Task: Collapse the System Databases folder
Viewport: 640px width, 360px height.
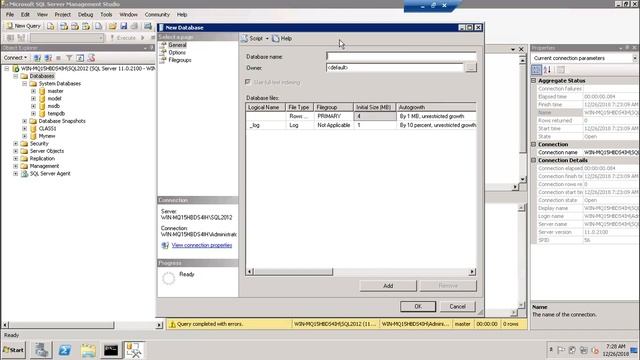Action: 24,84
